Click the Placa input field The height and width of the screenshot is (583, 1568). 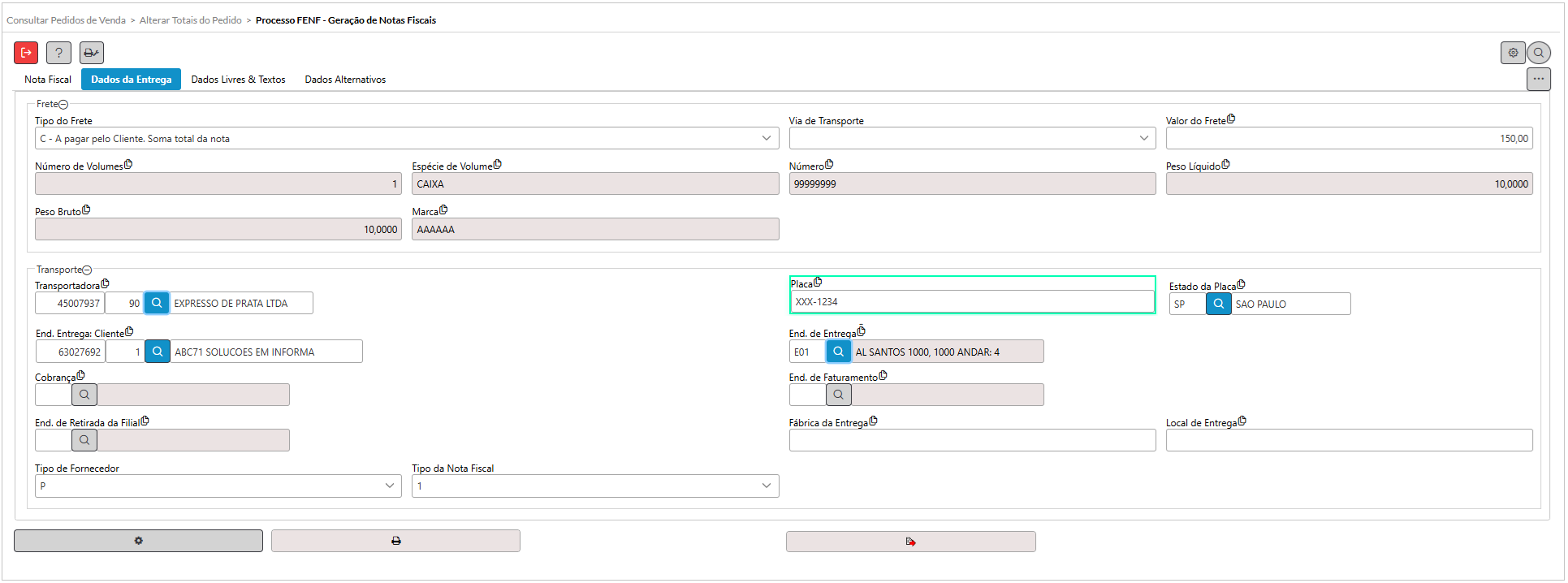click(971, 302)
